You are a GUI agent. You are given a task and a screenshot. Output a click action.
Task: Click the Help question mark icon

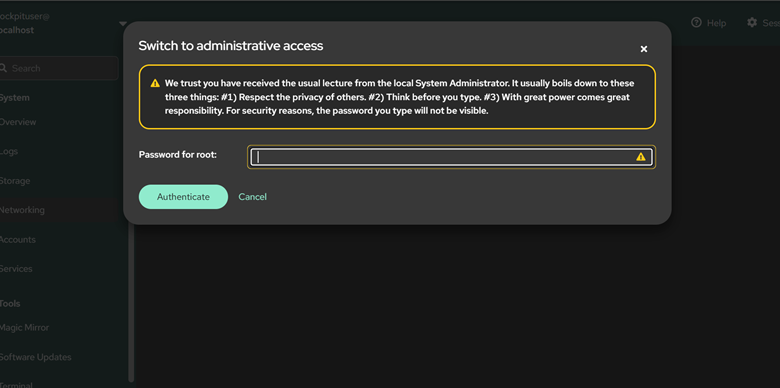(x=696, y=22)
